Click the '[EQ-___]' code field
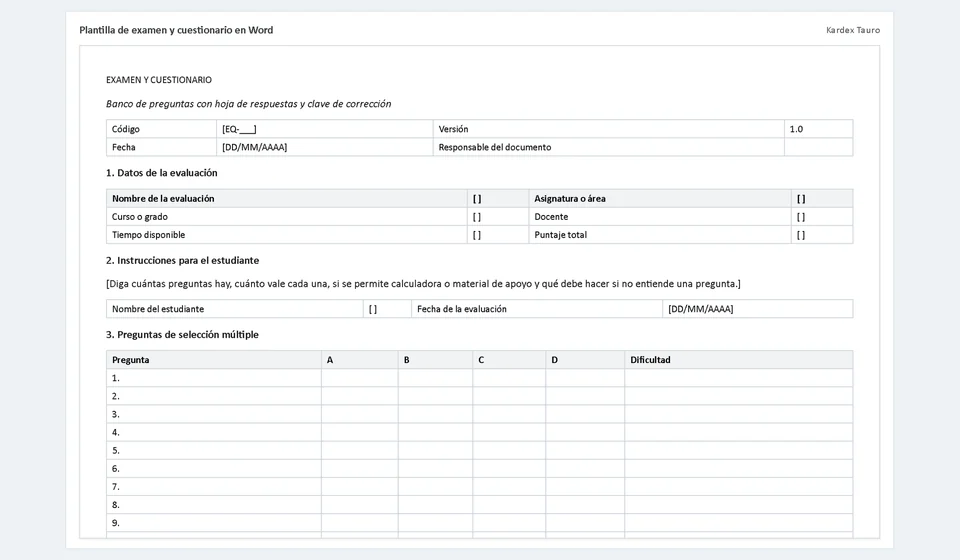 (x=324, y=129)
